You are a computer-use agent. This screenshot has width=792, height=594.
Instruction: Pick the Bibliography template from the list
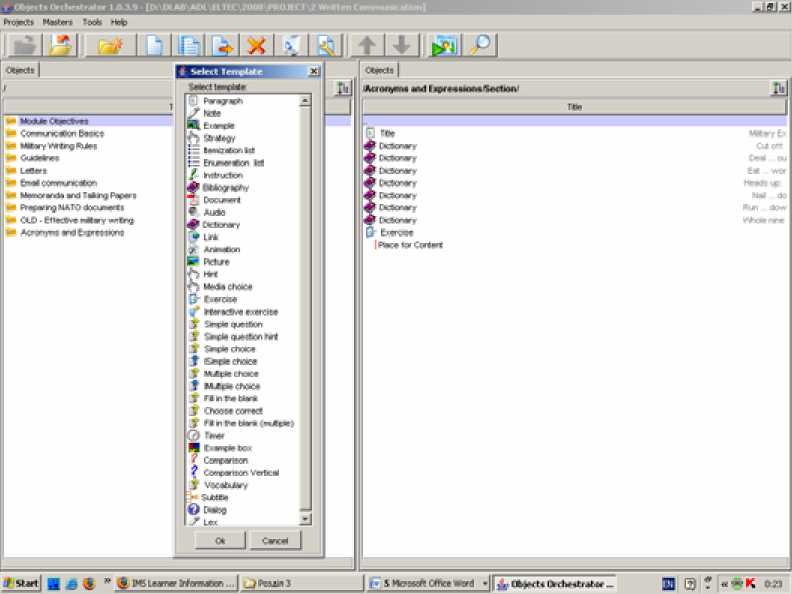coord(225,188)
